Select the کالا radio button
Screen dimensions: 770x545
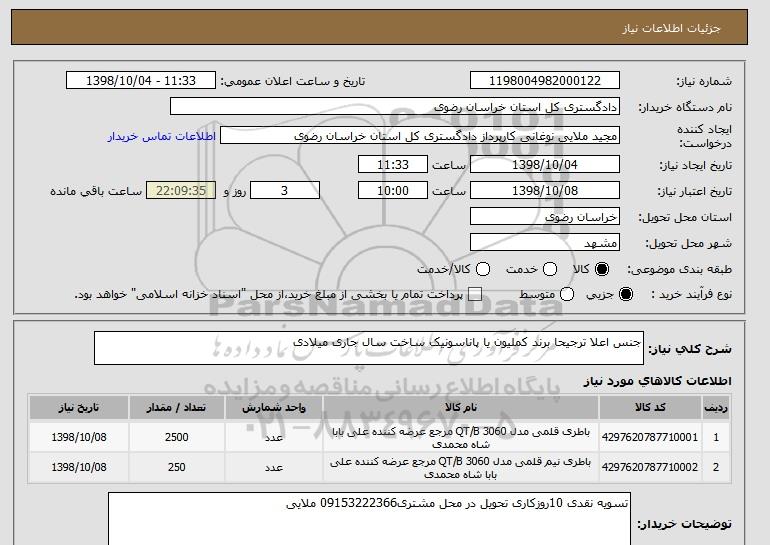pos(602,269)
